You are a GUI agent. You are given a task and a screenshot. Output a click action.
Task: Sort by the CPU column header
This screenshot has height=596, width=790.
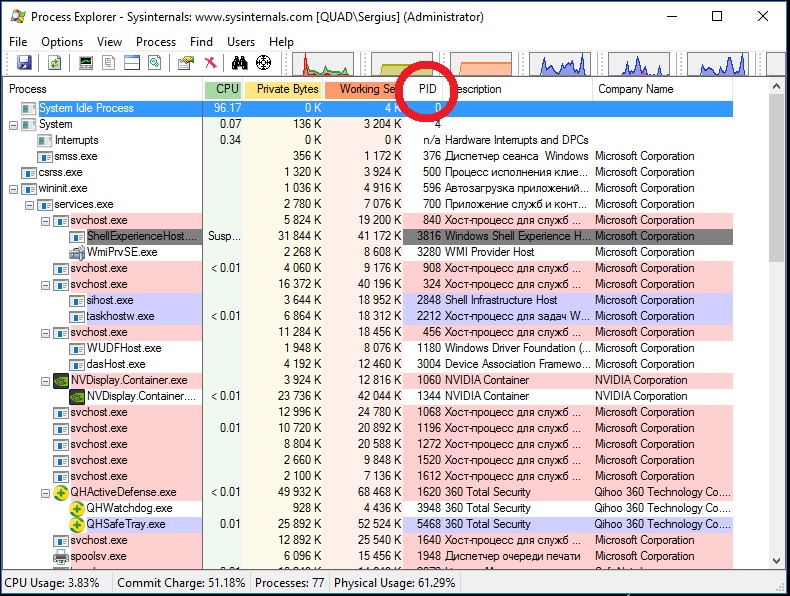pos(223,89)
